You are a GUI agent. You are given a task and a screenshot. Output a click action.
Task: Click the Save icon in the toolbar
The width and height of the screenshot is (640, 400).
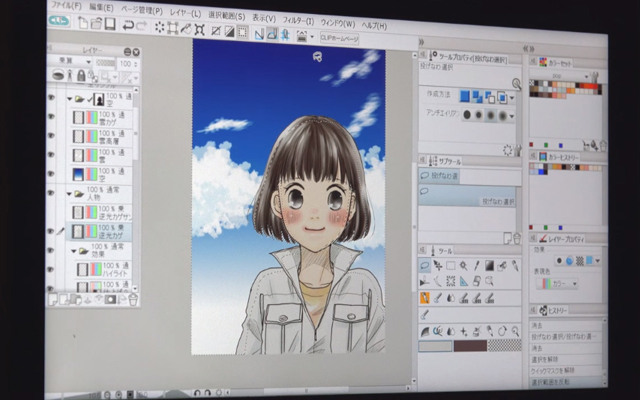click(110, 23)
